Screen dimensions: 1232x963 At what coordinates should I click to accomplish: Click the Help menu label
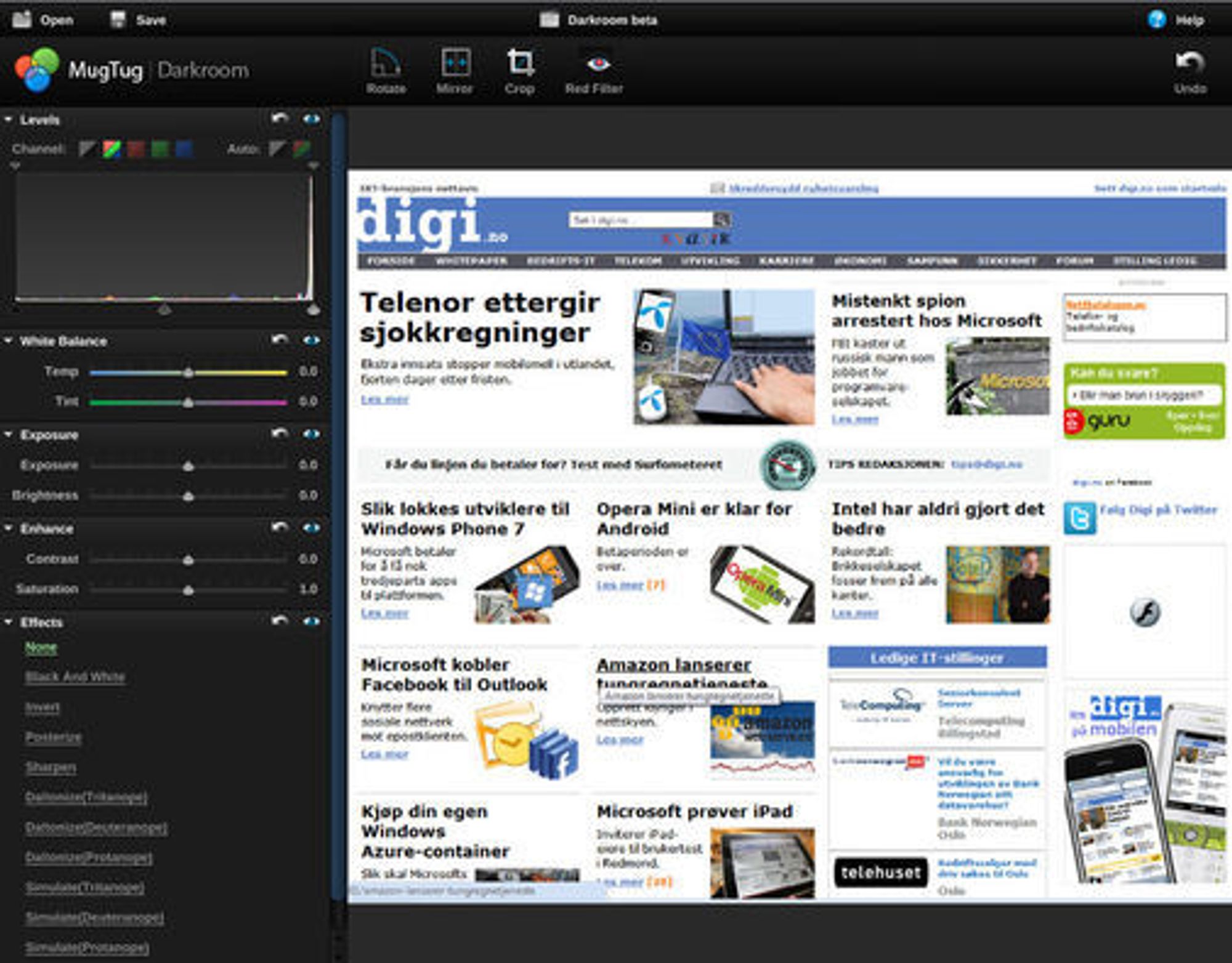click(x=1189, y=20)
